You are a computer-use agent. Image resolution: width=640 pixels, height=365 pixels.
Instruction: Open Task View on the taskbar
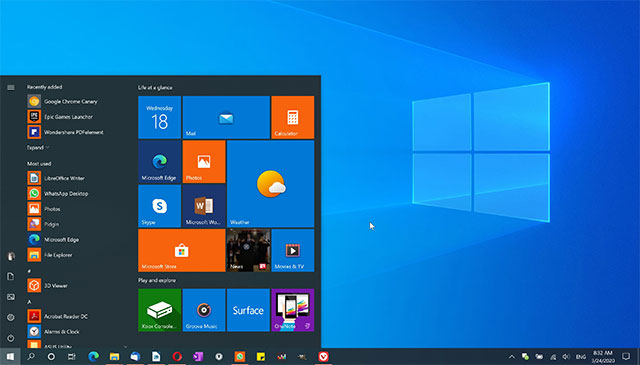tap(72, 356)
